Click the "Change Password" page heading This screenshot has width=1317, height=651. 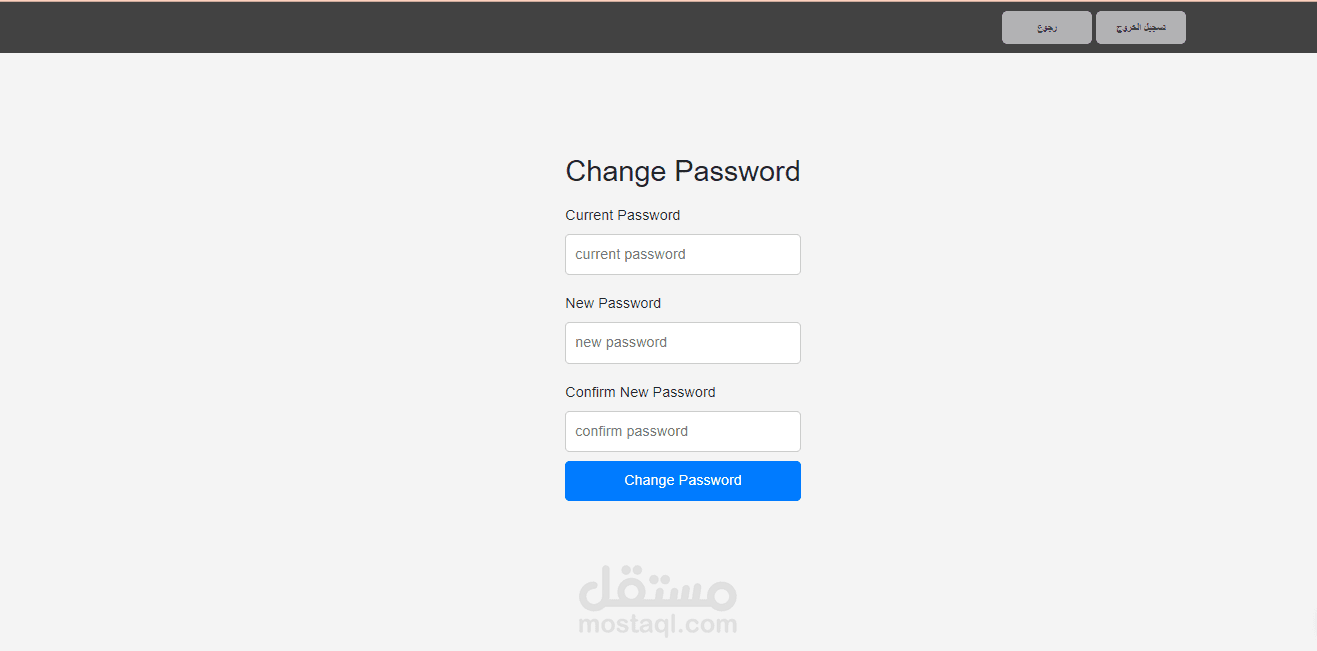[682, 171]
